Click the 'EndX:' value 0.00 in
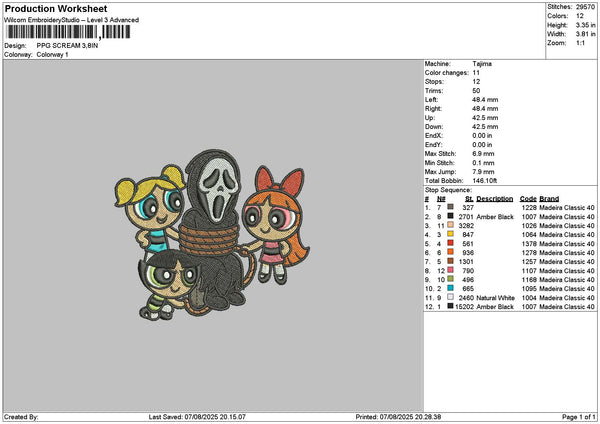This screenshot has height=424, width=600. (x=482, y=135)
